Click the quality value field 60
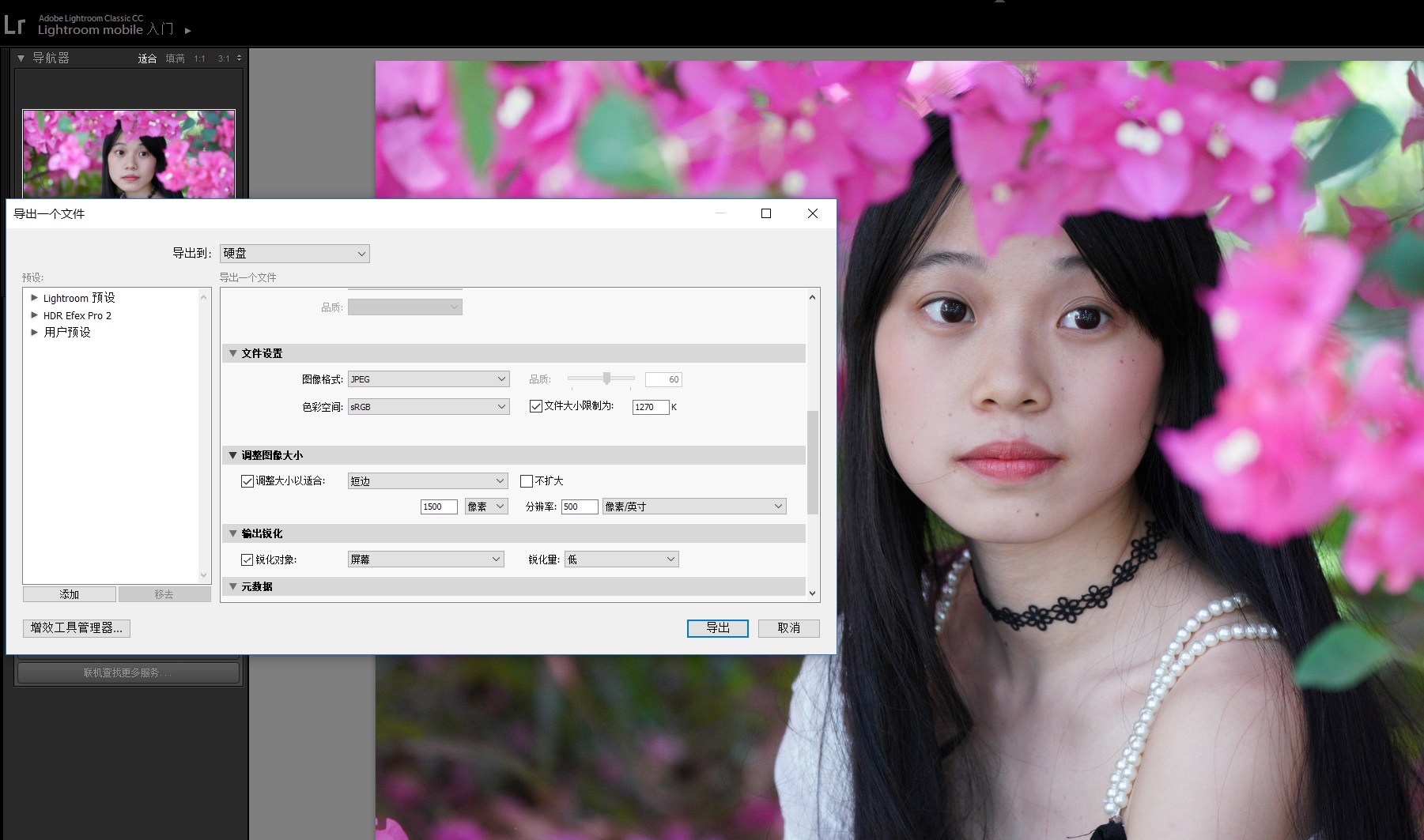The image size is (1424, 840). pyautogui.click(x=663, y=379)
